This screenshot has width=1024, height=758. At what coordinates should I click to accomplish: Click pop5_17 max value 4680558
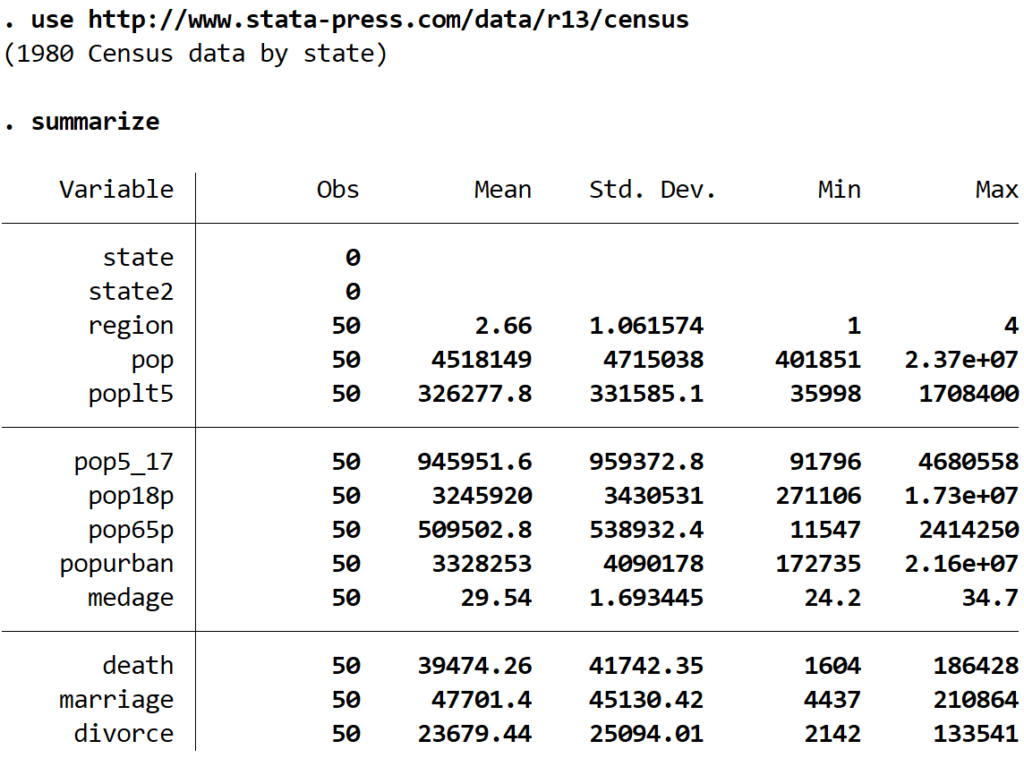pyautogui.click(x=968, y=462)
